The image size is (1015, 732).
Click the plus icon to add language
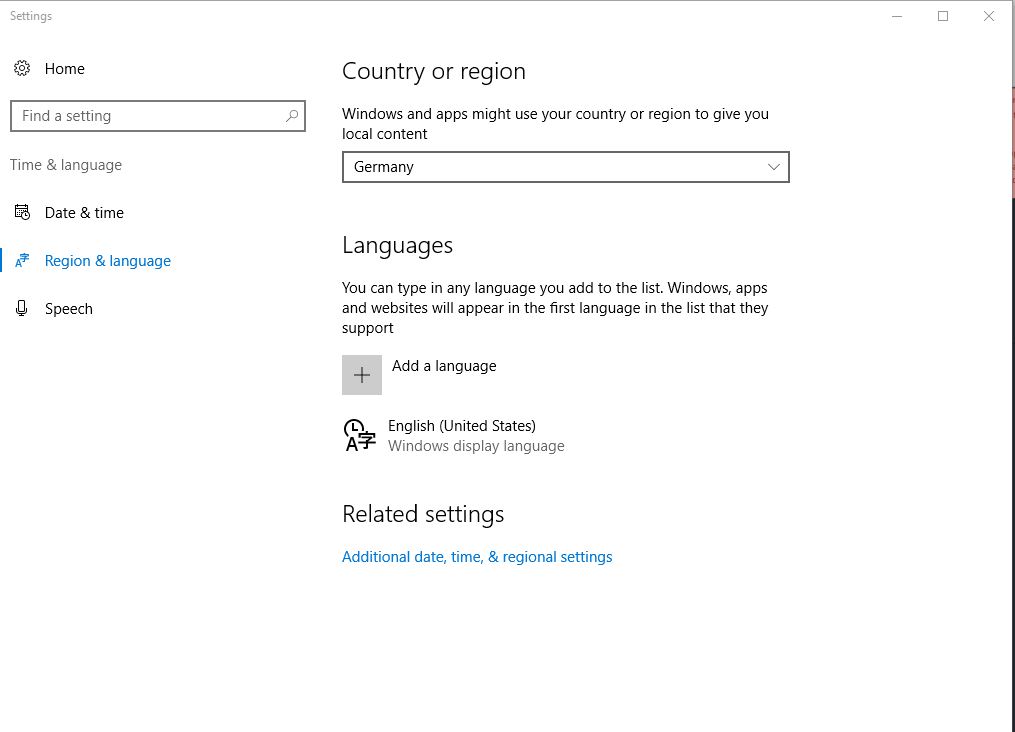point(362,375)
